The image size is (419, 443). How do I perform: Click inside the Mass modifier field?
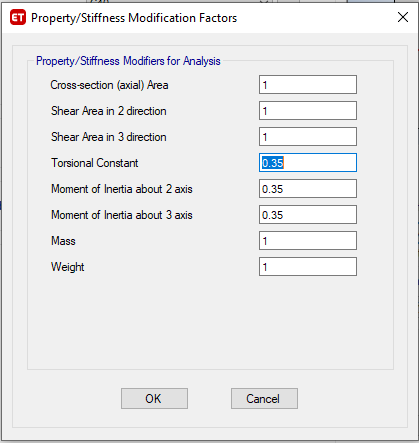pos(308,241)
